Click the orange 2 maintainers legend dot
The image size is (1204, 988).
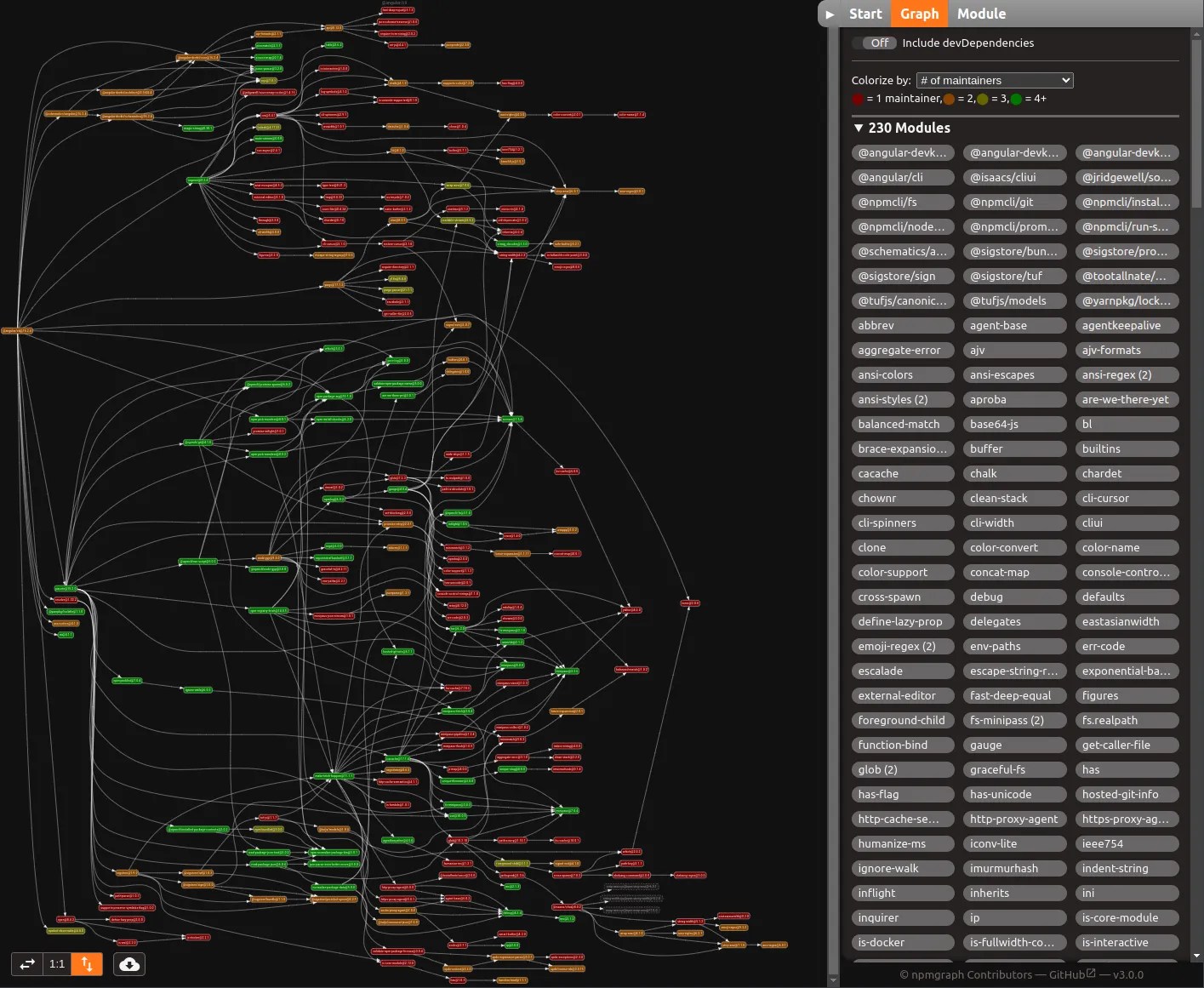click(x=949, y=99)
